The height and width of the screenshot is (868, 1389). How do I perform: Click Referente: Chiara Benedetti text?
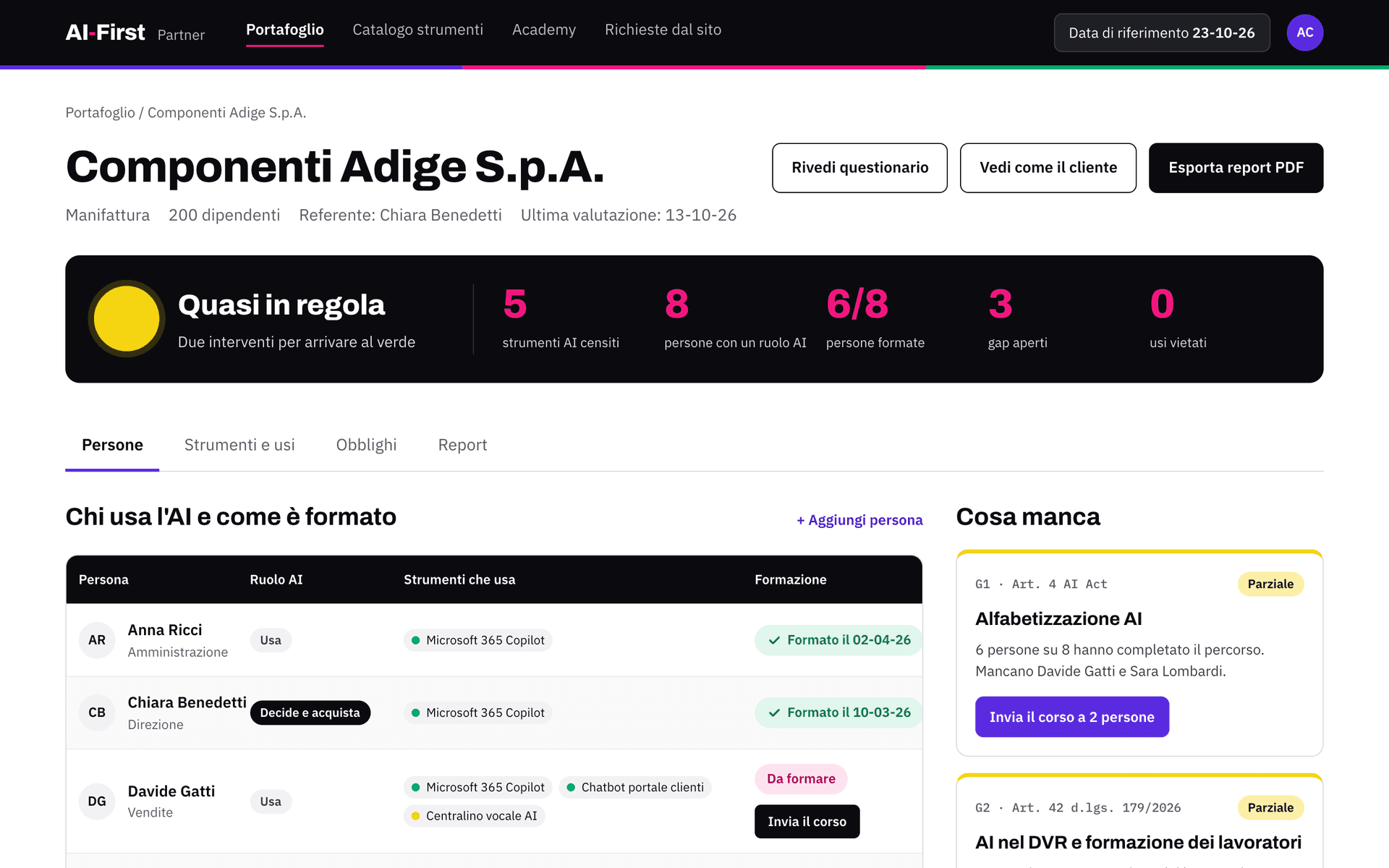point(400,215)
